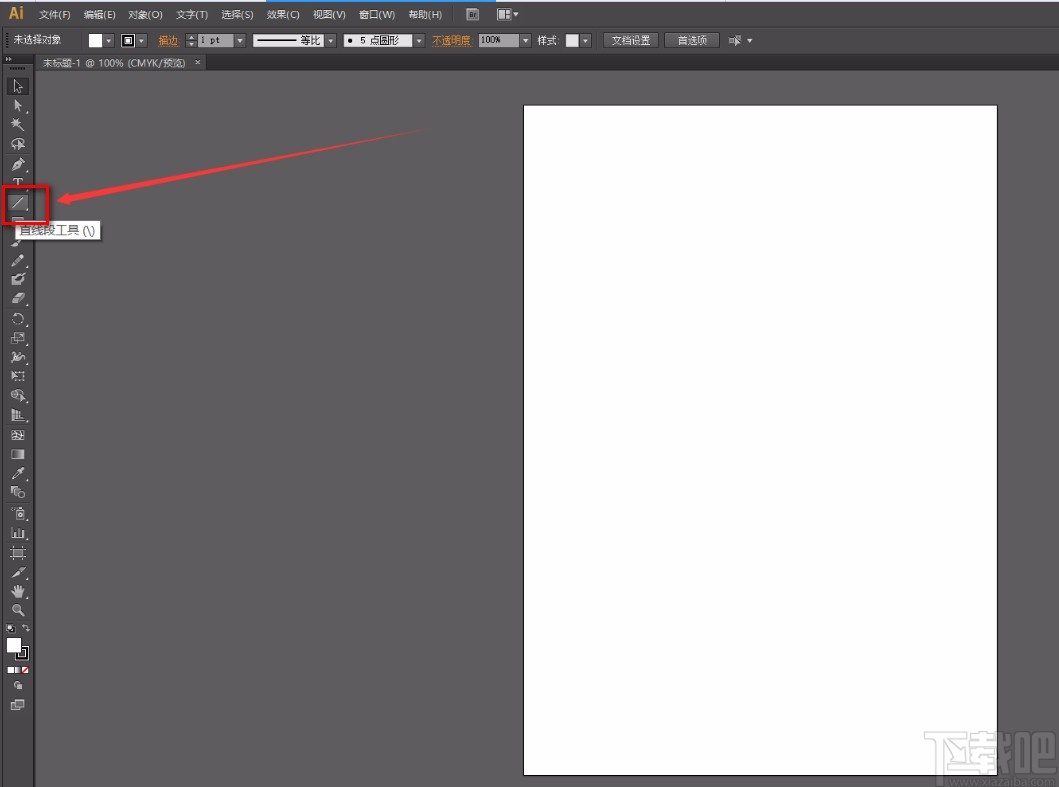
Task: Click the fill color swatch in the control bar
Action: (96, 40)
